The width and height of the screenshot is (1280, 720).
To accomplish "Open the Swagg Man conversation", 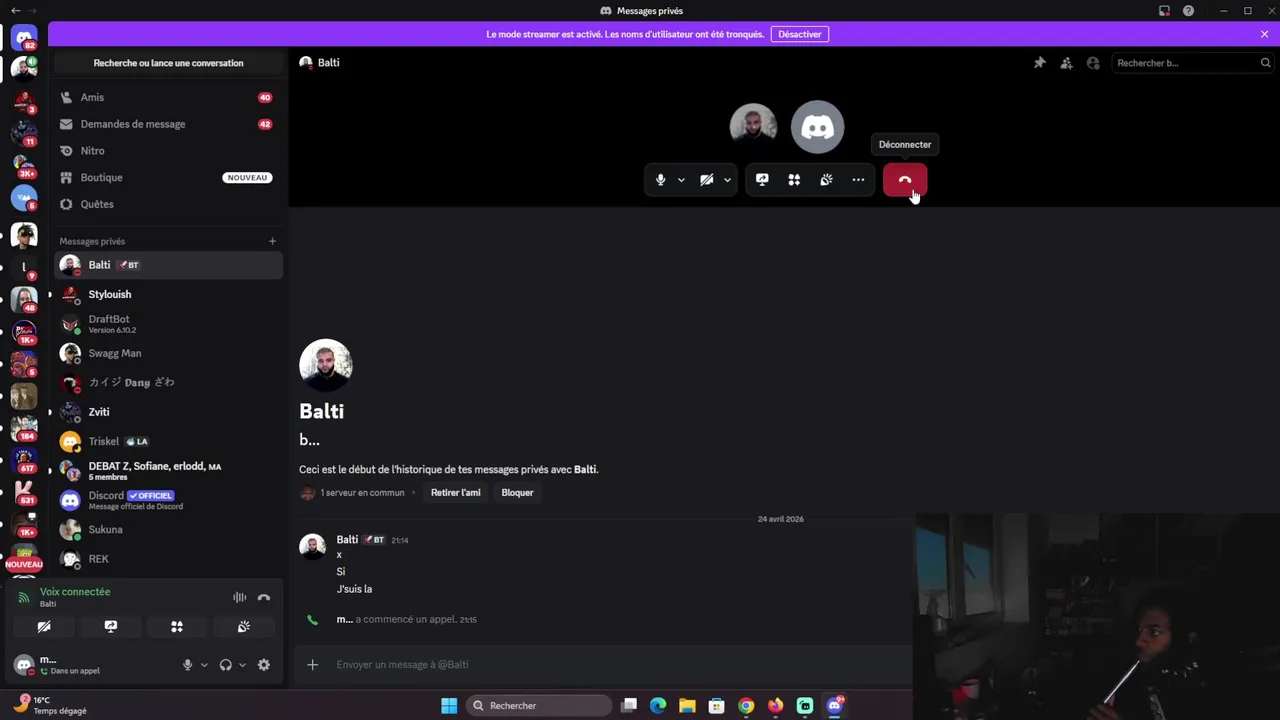I will (168, 353).
